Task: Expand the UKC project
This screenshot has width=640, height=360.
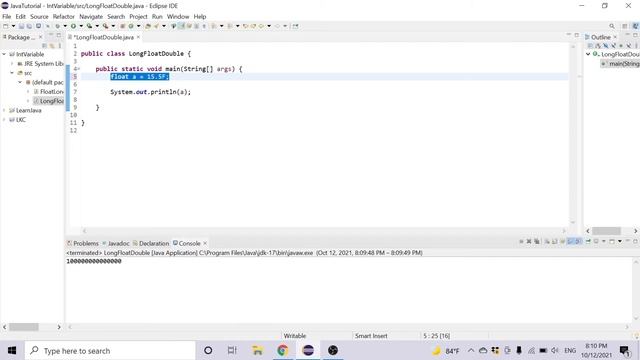Action: tap(4, 120)
